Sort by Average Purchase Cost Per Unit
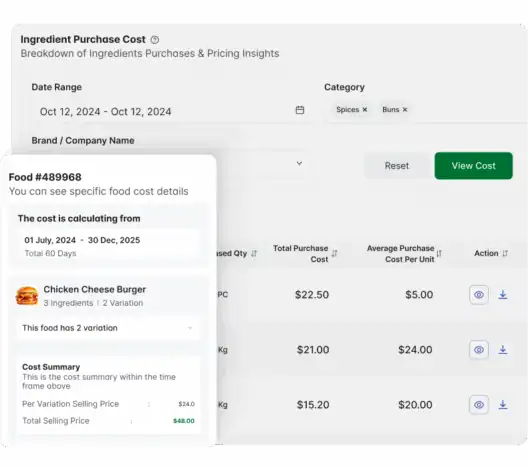Viewport: 528px width, 469px height. point(439,253)
